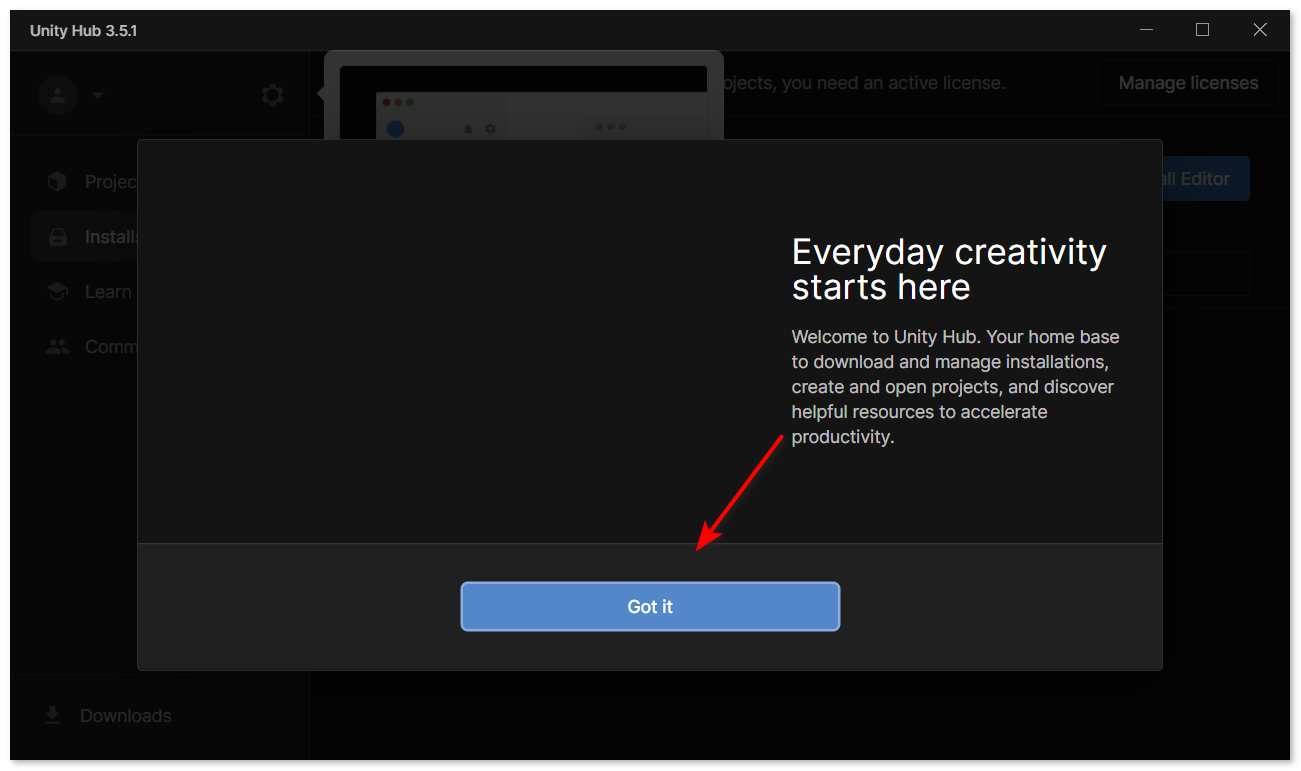Open the account avatar icon
This screenshot has width=1301, height=771.
pyautogui.click(x=58, y=95)
